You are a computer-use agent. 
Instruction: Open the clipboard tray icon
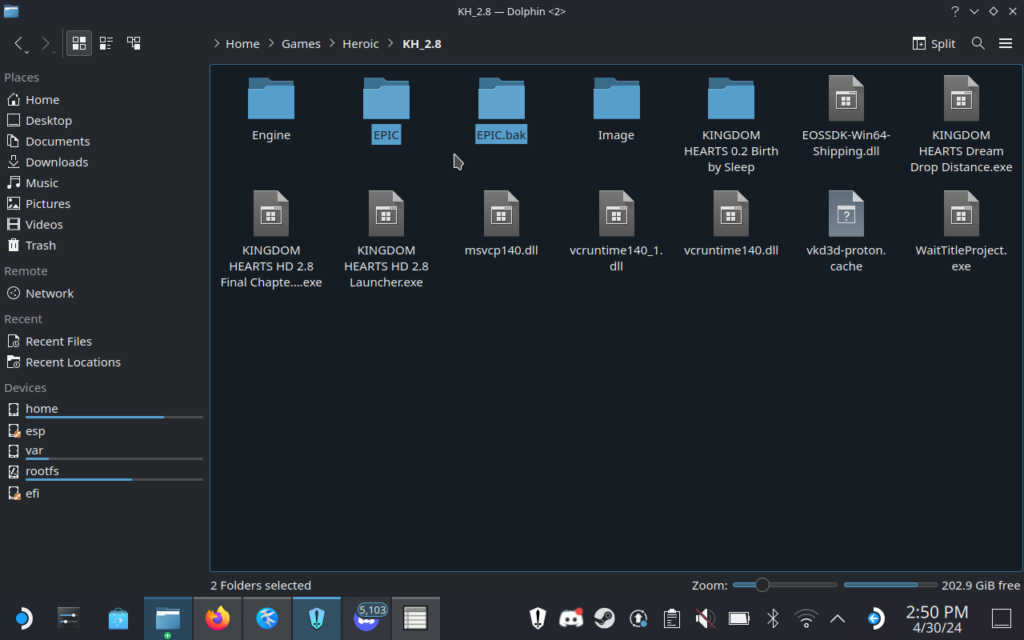[671, 618]
